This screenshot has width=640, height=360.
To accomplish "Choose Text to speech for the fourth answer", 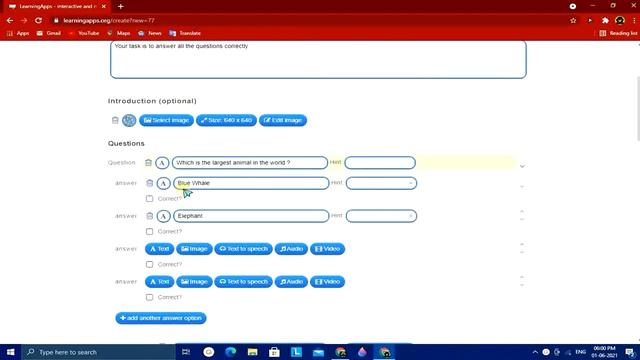I will tap(243, 282).
